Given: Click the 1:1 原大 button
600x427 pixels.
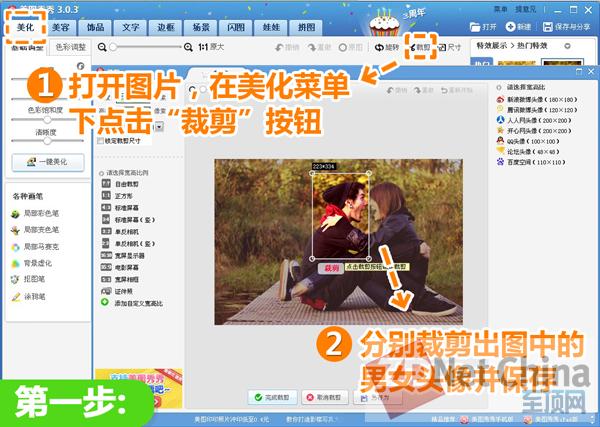Looking at the screenshot, I should point(211,47).
